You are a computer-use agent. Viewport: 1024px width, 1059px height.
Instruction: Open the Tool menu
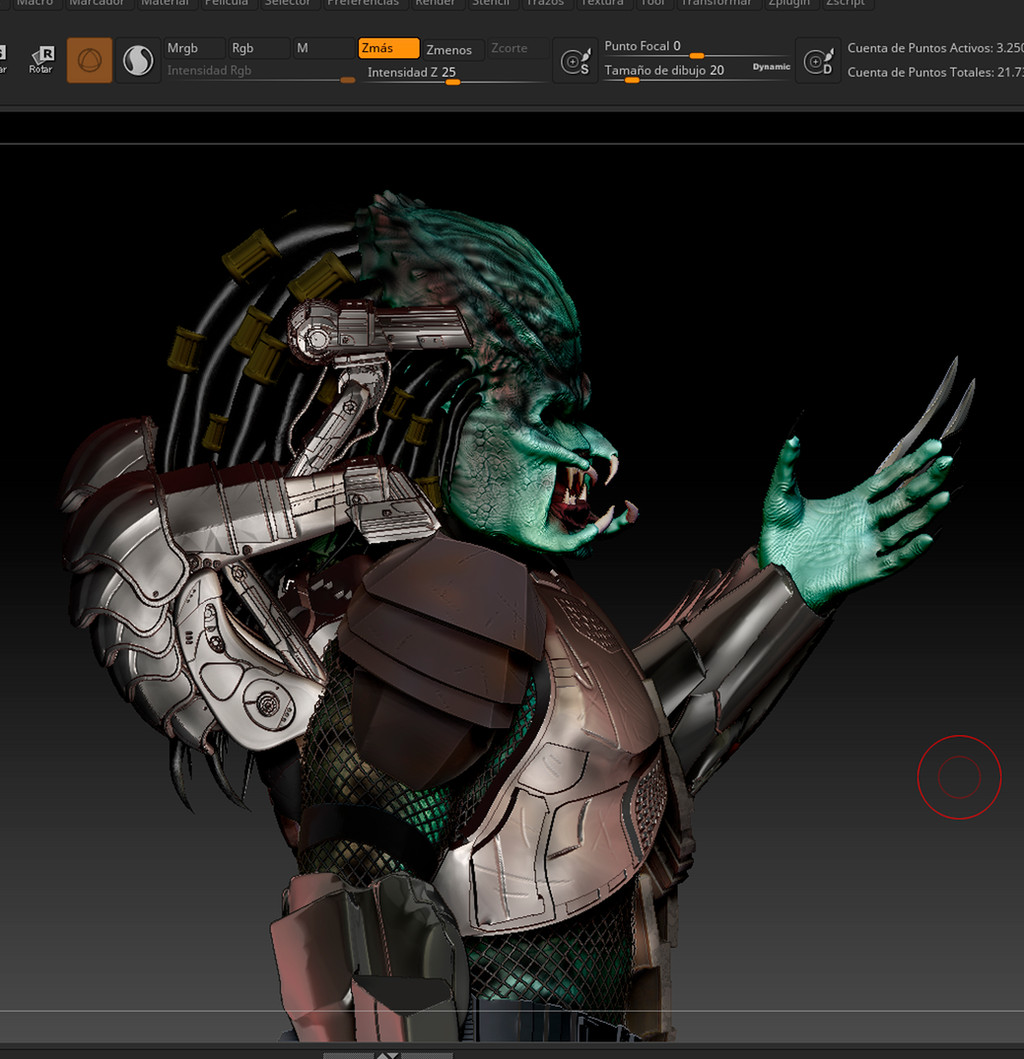coord(653,3)
